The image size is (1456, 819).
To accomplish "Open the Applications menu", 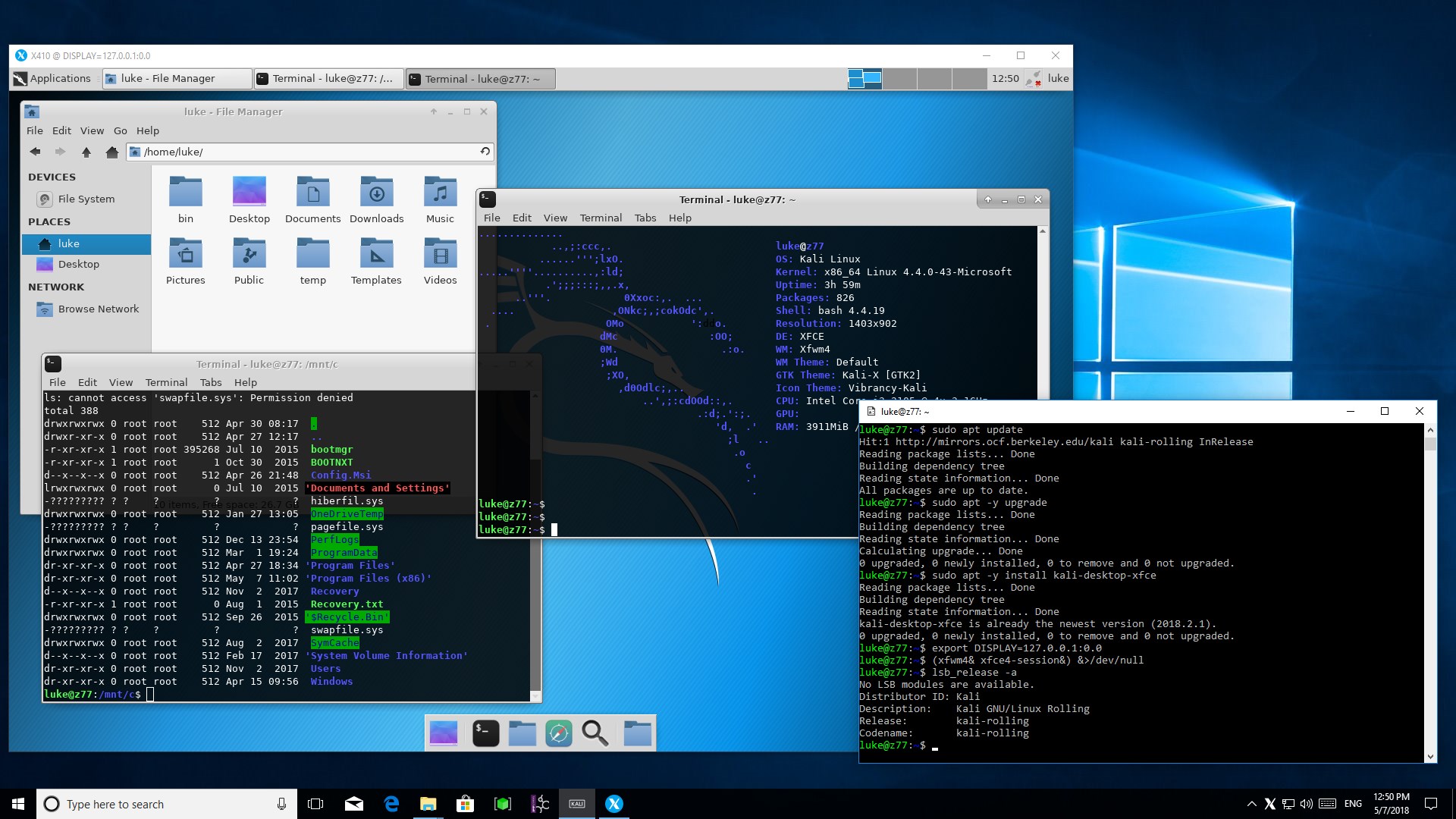I will (x=52, y=78).
